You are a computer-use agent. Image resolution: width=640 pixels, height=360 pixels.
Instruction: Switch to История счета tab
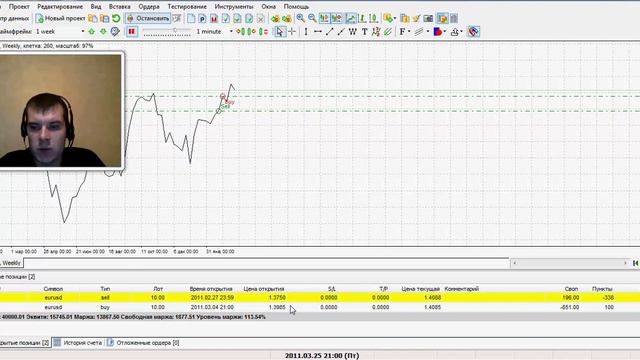(78, 342)
